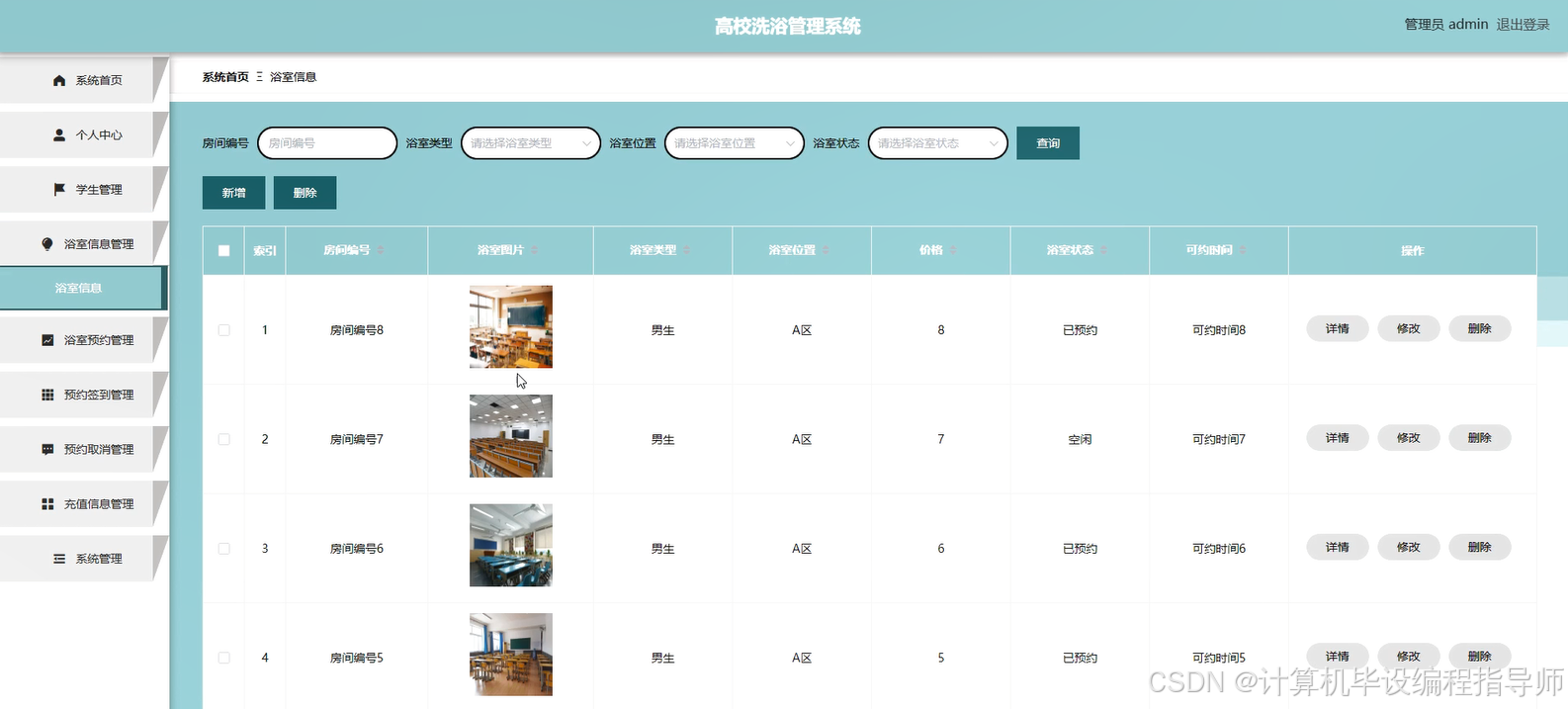Sort by 浴室类型 column arrows
1568x709 pixels.
(x=687, y=250)
